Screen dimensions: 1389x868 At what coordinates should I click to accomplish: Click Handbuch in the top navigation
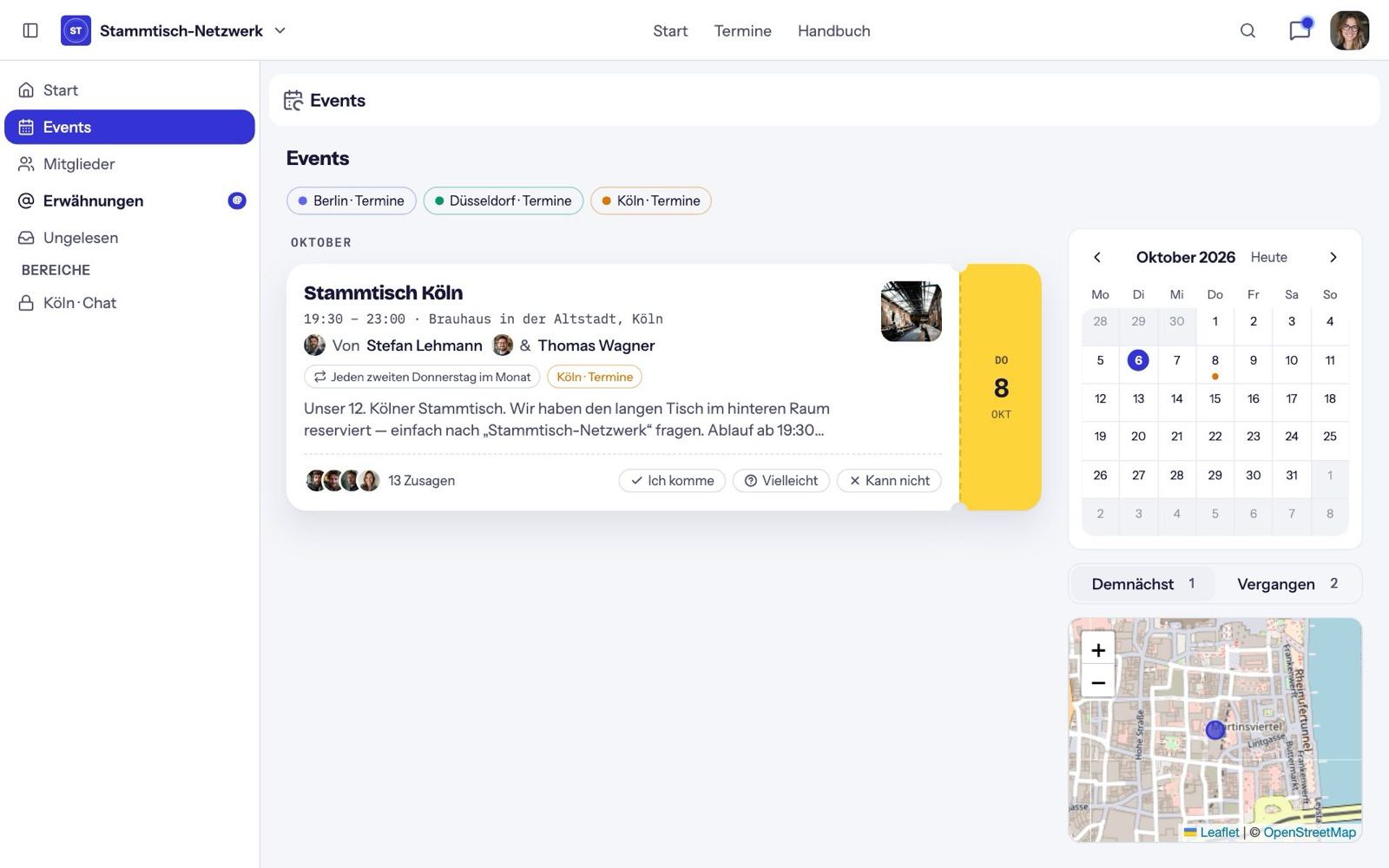pyautogui.click(x=833, y=31)
